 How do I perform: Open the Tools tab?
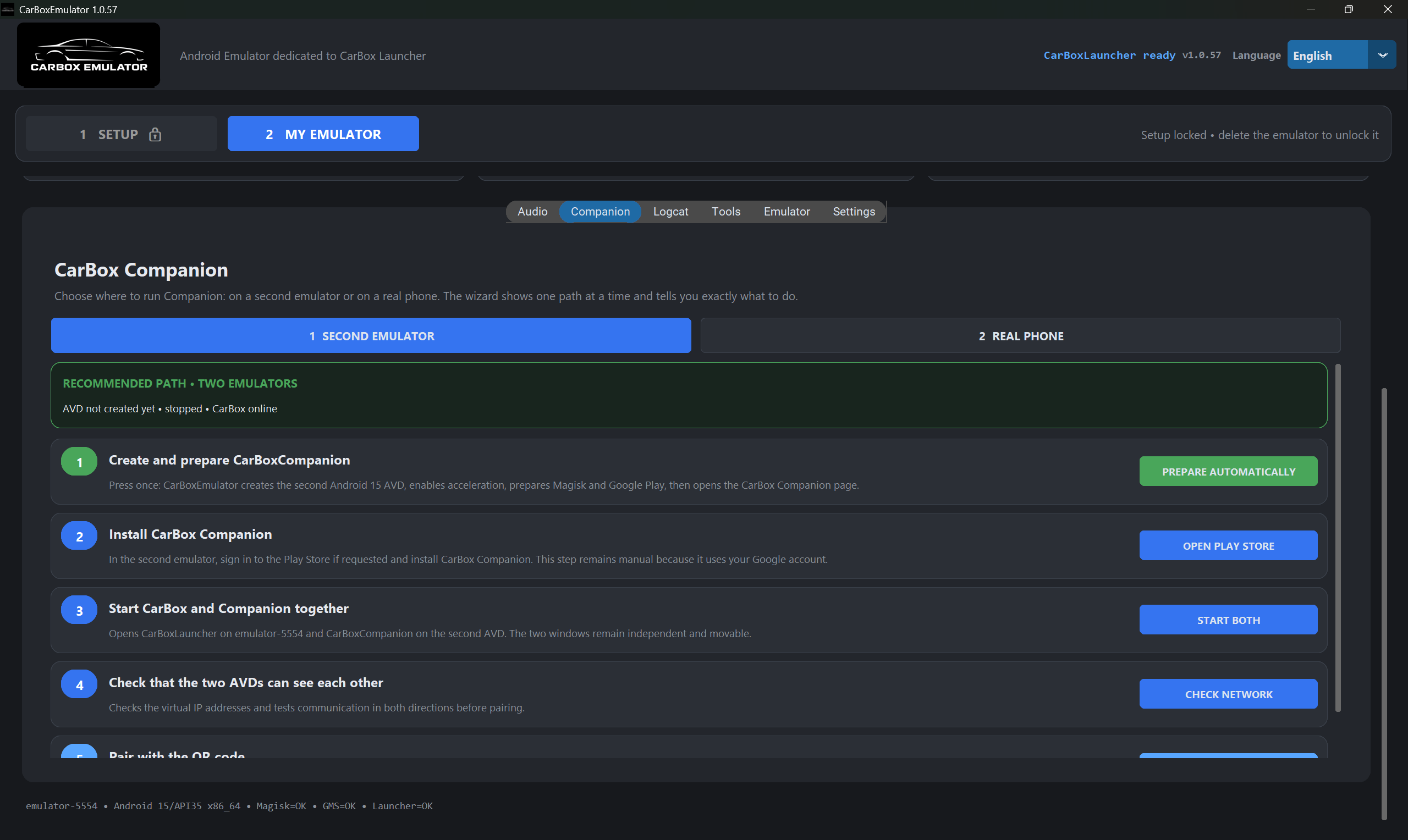tap(726, 212)
